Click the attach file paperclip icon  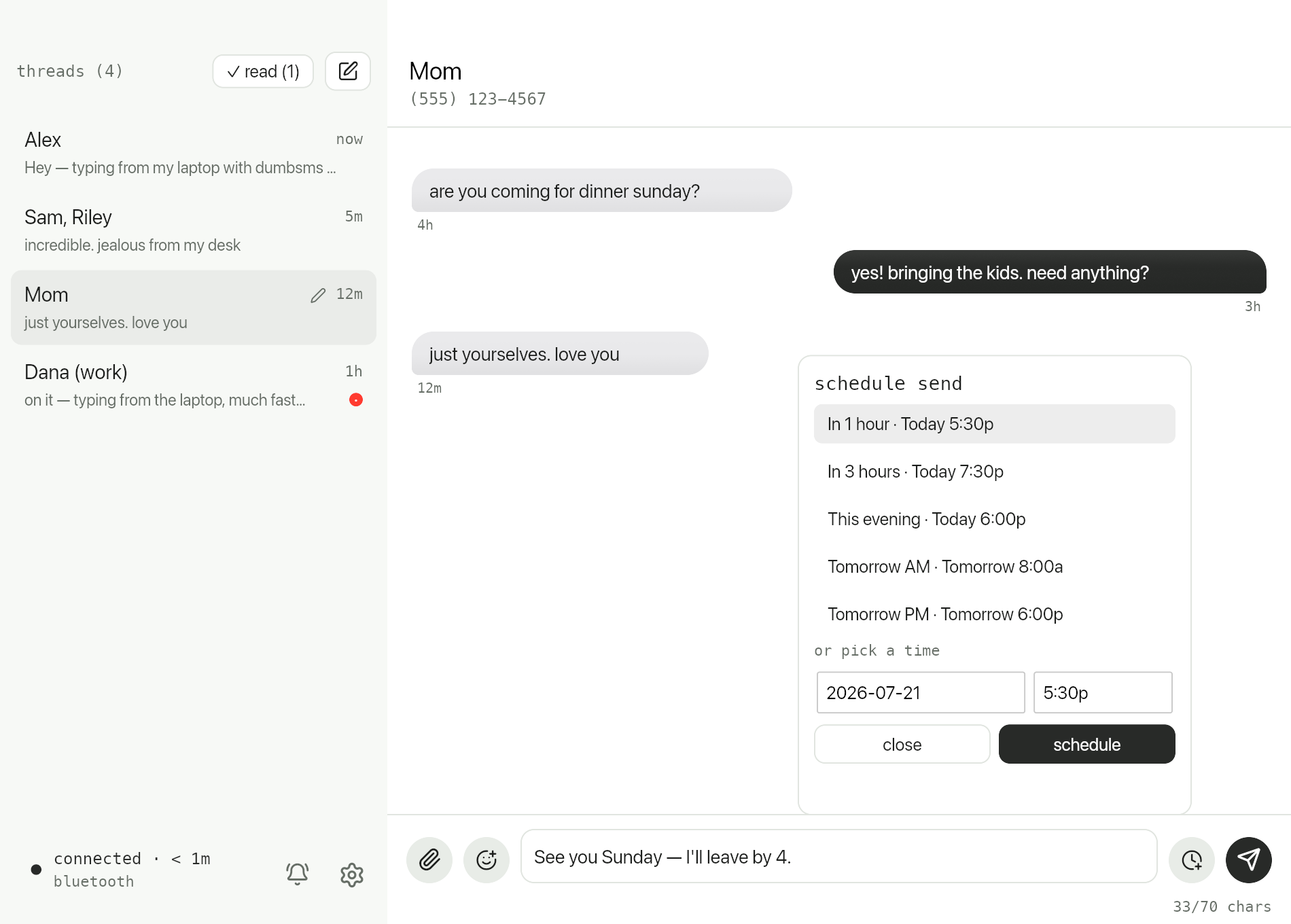pyautogui.click(x=429, y=859)
